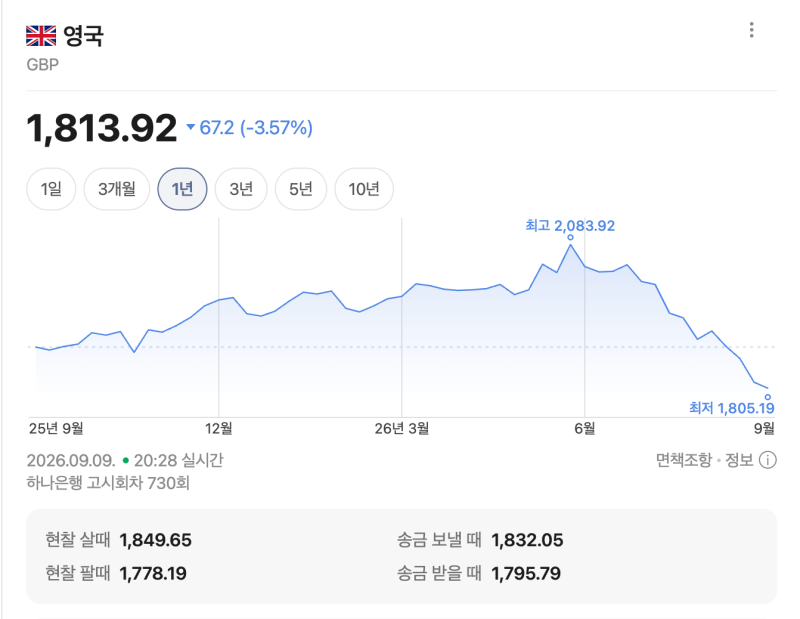Click the info circle icon beside 정보
Screen dimensions: 800x619
[767, 460]
